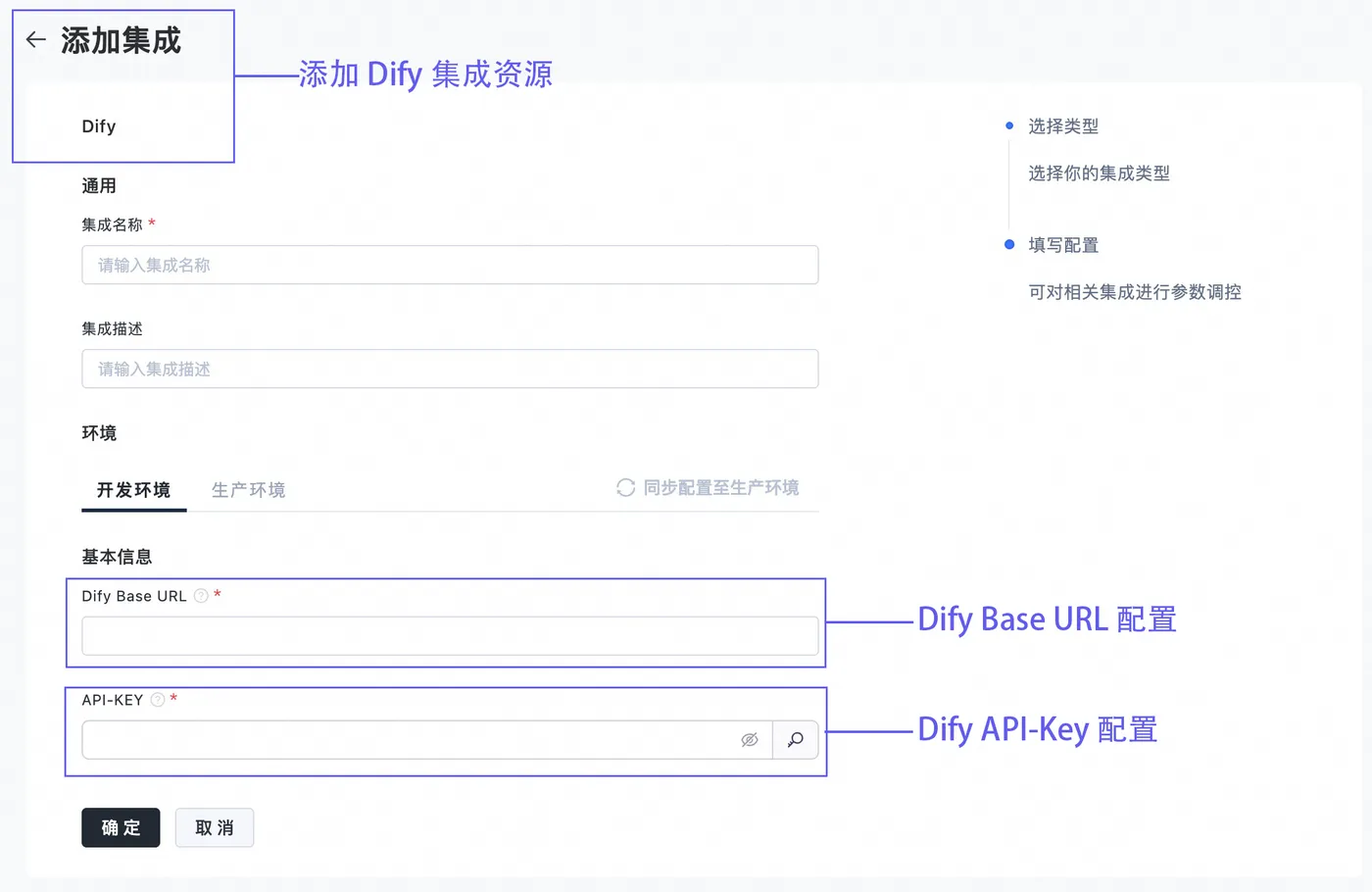The width and height of the screenshot is (1372, 892).
Task: Focus the 集成名称 input field
Action: [450, 266]
